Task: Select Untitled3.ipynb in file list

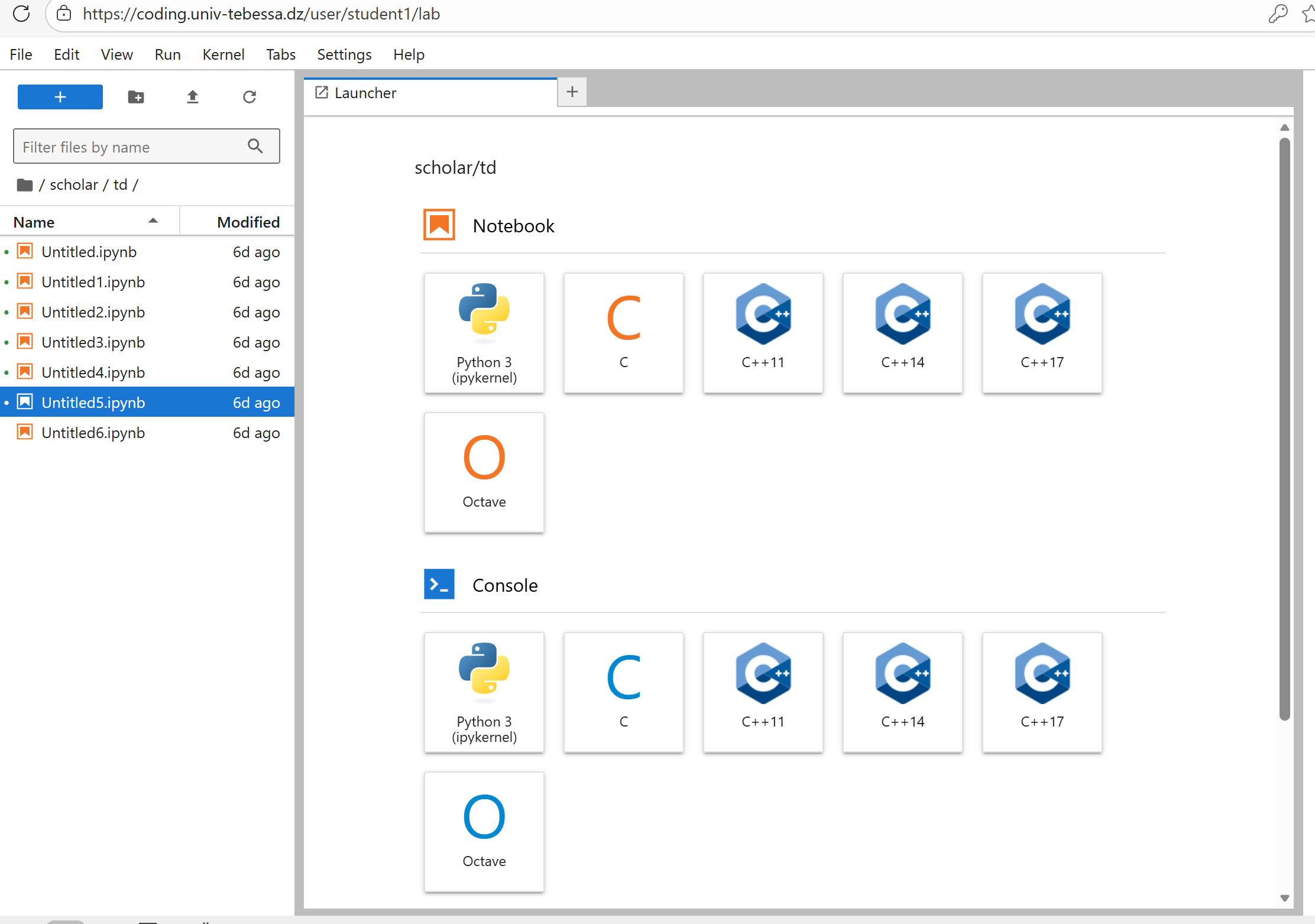Action: (93, 342)
